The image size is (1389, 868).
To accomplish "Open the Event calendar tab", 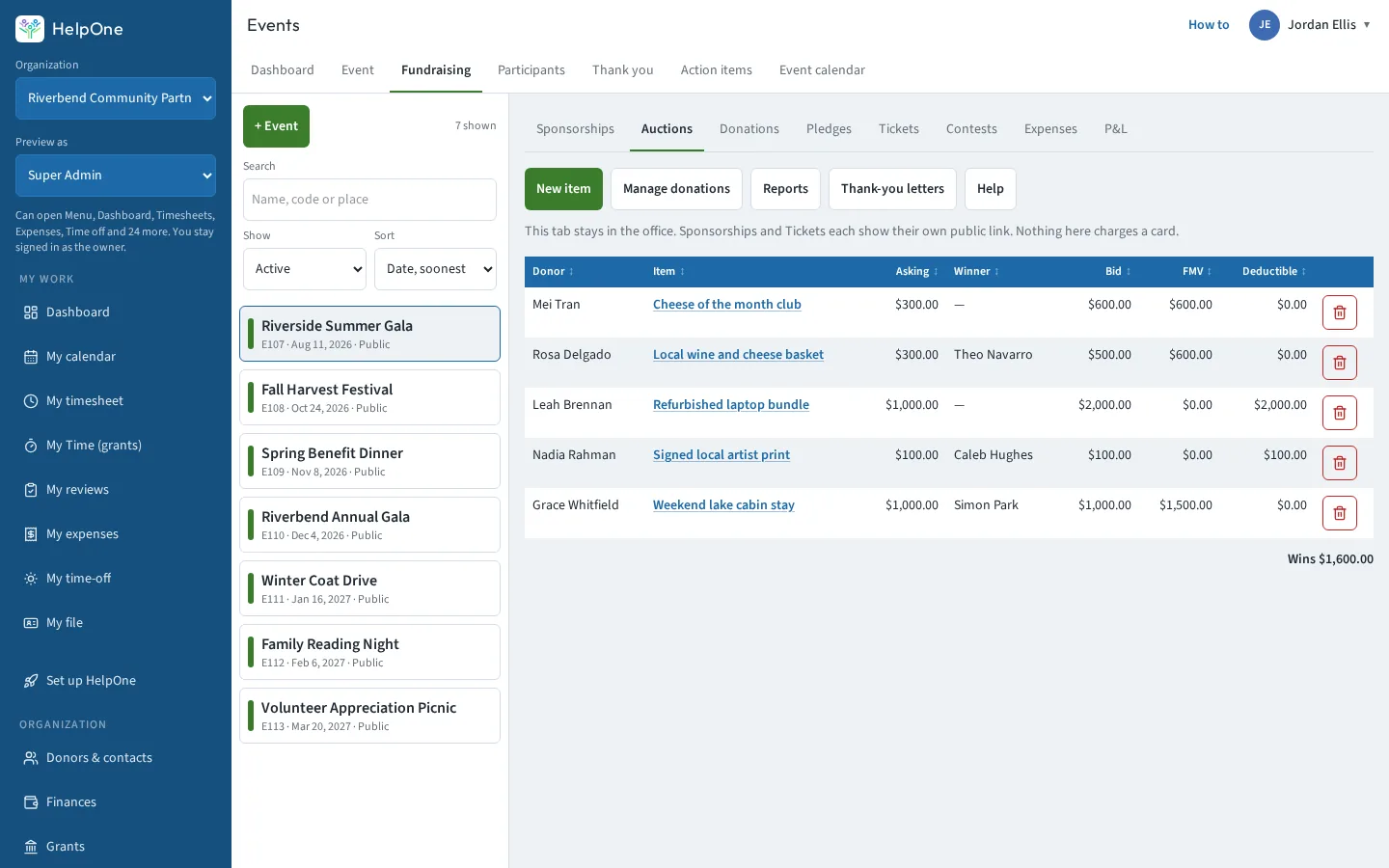I will point(822,70).
